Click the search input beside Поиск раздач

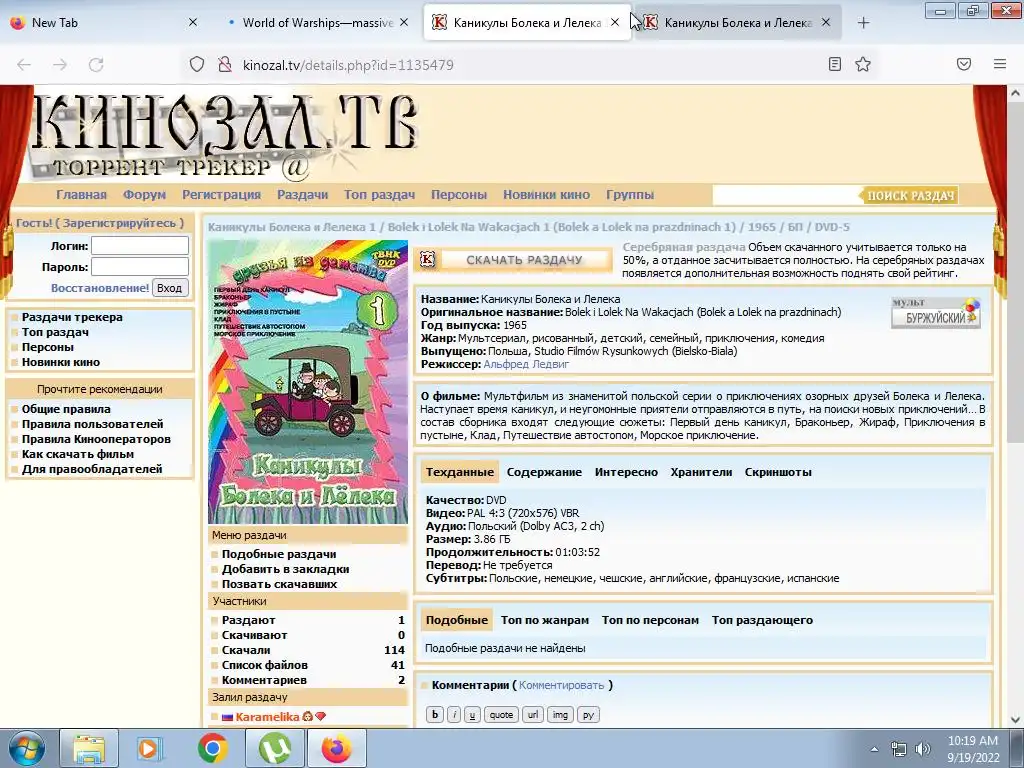tap(785, 195)
